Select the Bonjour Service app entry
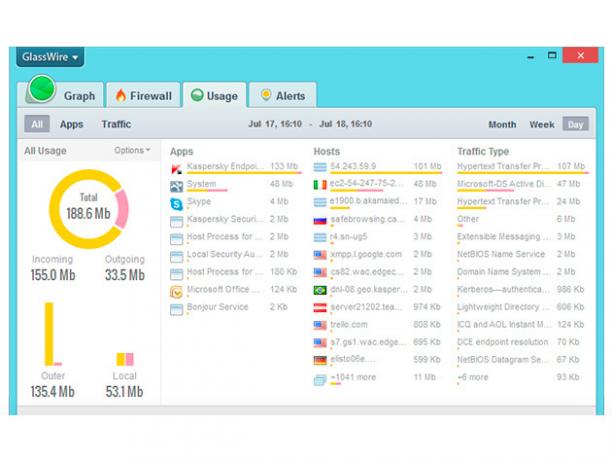This screenshot has height=460, width=612. (236, 308)
